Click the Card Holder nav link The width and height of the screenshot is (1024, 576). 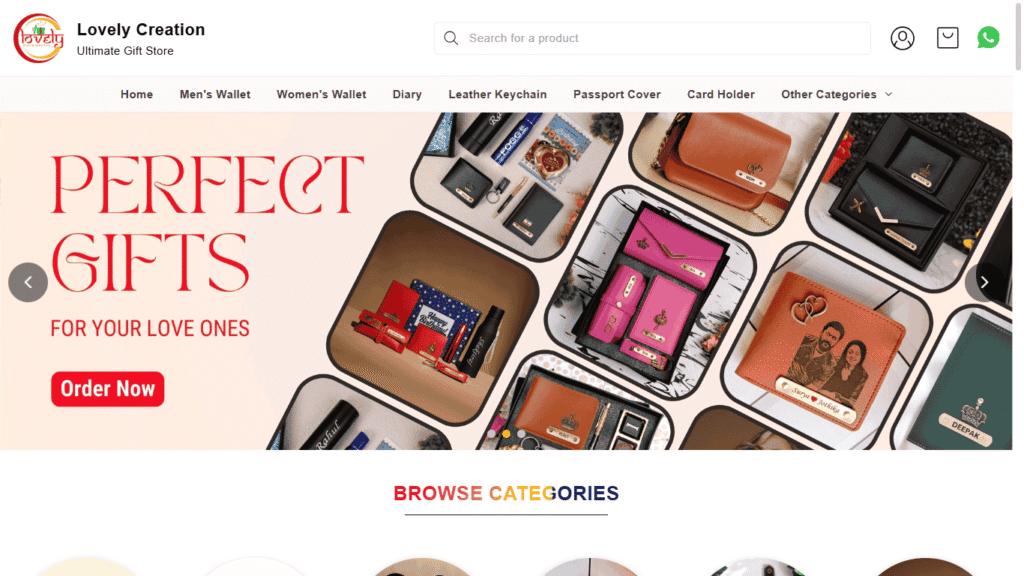click(x=721, y=94)
